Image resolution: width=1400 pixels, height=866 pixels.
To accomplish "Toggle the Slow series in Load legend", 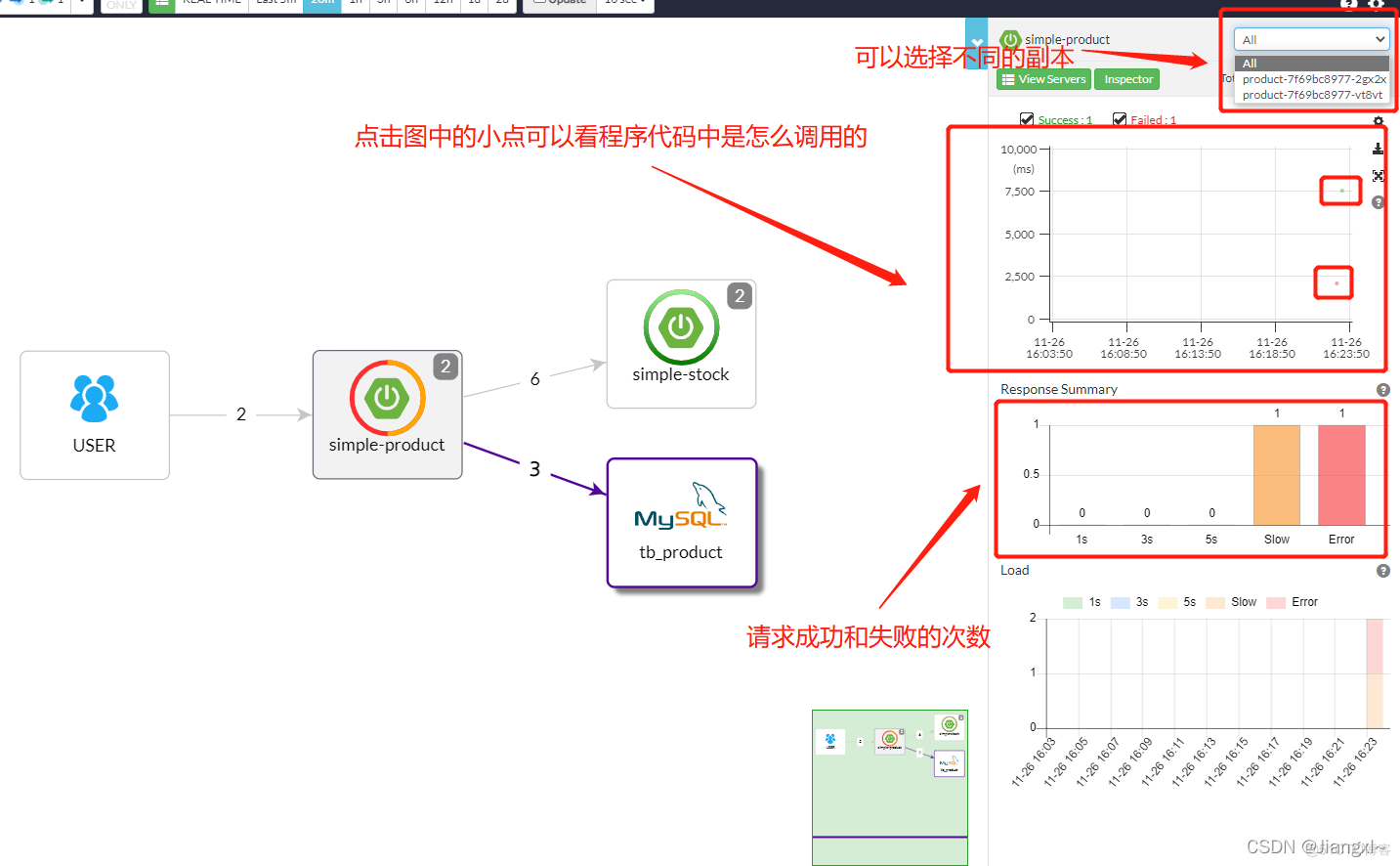I will point(1232,602).
